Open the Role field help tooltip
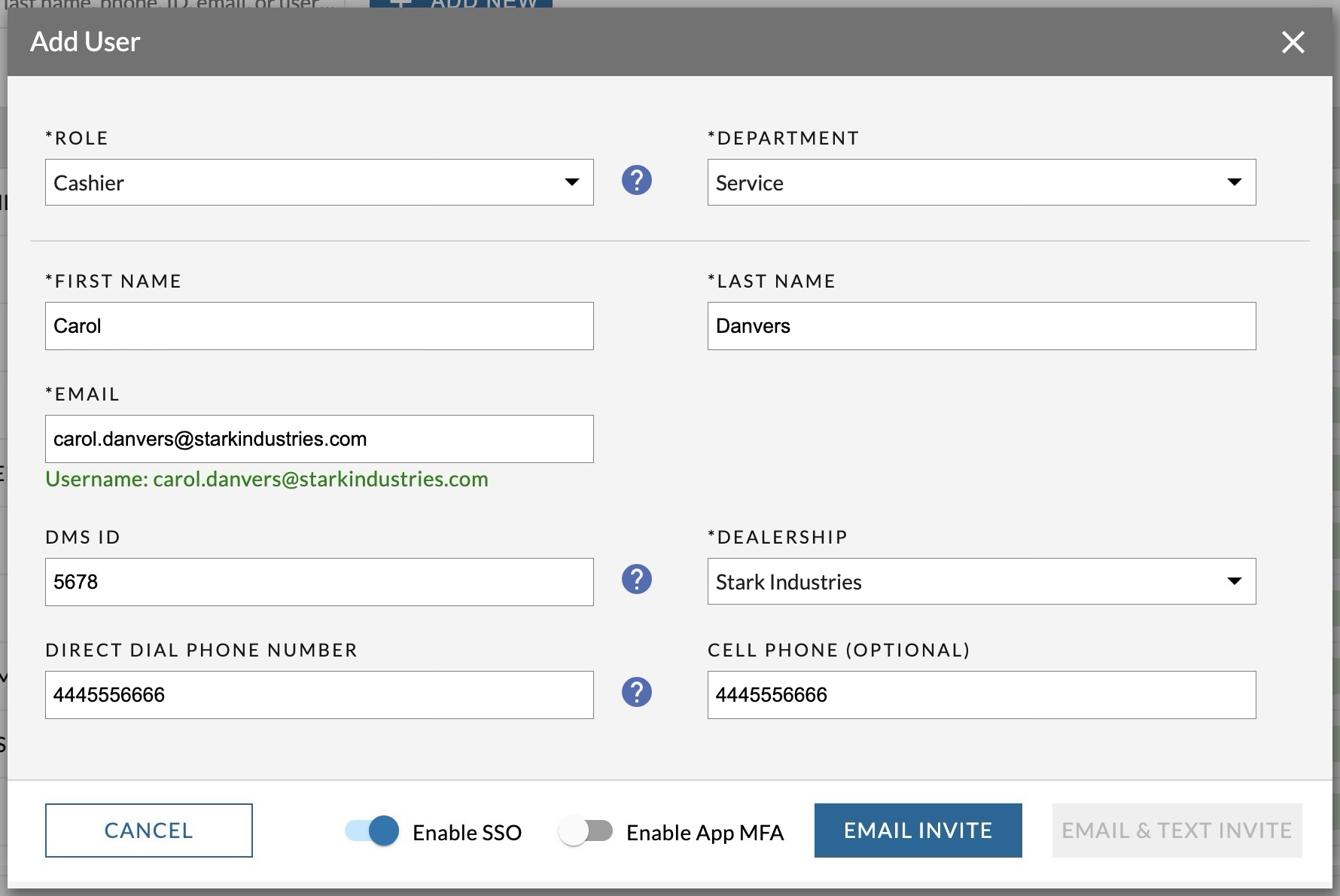The height and width of the screenshot is (896, 1340). [x=636, y=181]
